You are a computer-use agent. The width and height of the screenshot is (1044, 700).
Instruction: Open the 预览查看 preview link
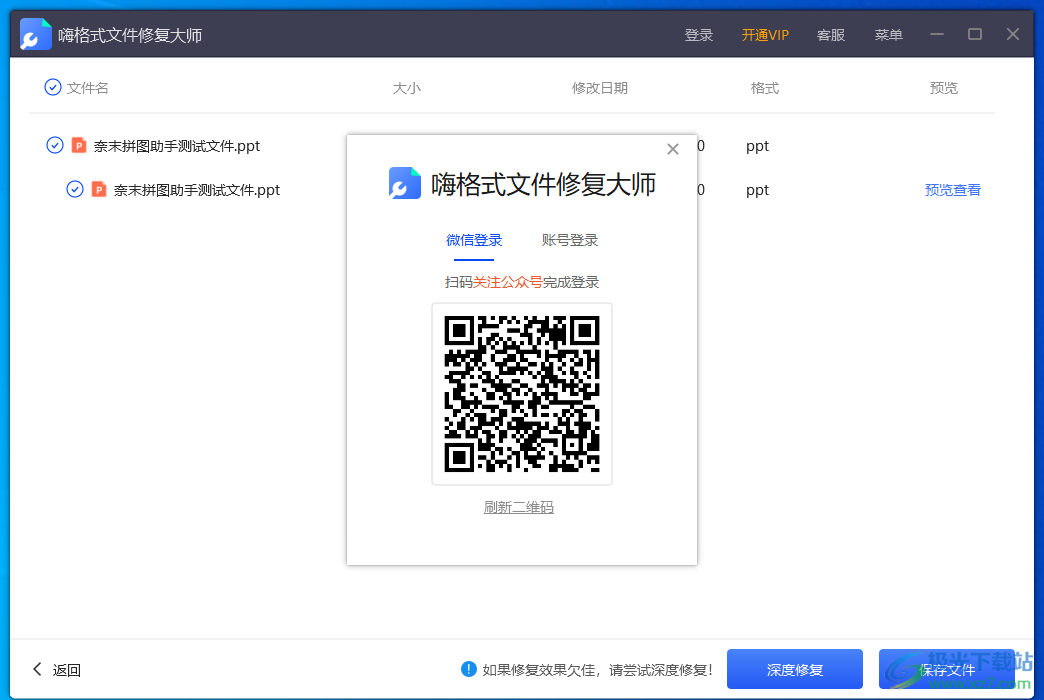pyautogui.click(x=952, y=190)
